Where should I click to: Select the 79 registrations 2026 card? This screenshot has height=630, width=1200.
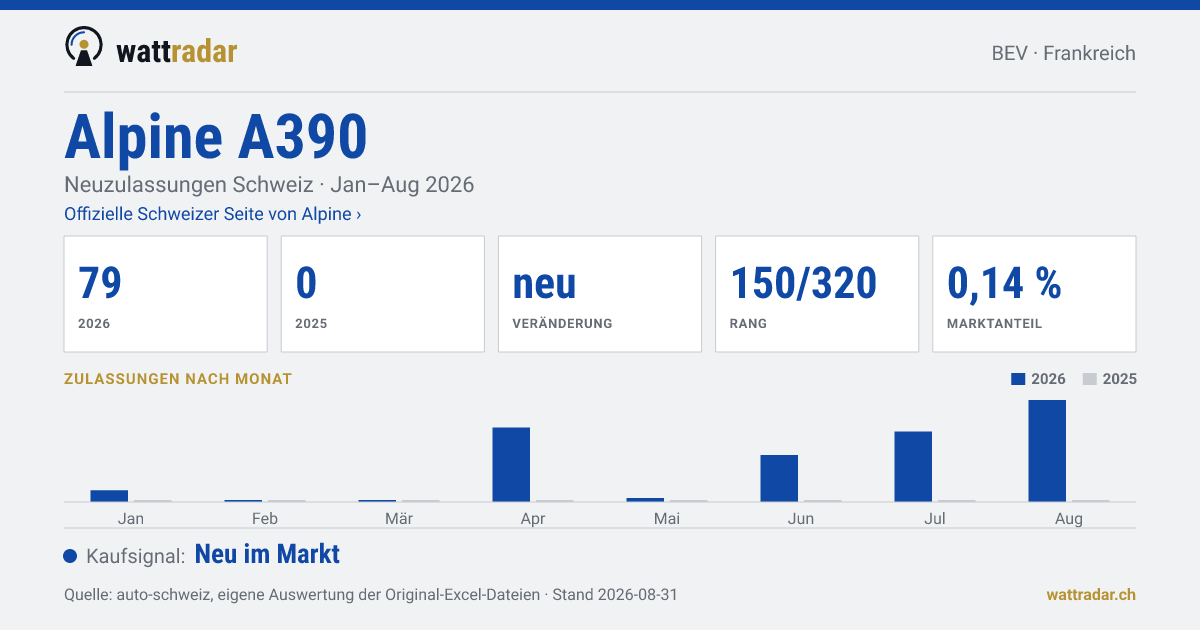tap(166, 294)
